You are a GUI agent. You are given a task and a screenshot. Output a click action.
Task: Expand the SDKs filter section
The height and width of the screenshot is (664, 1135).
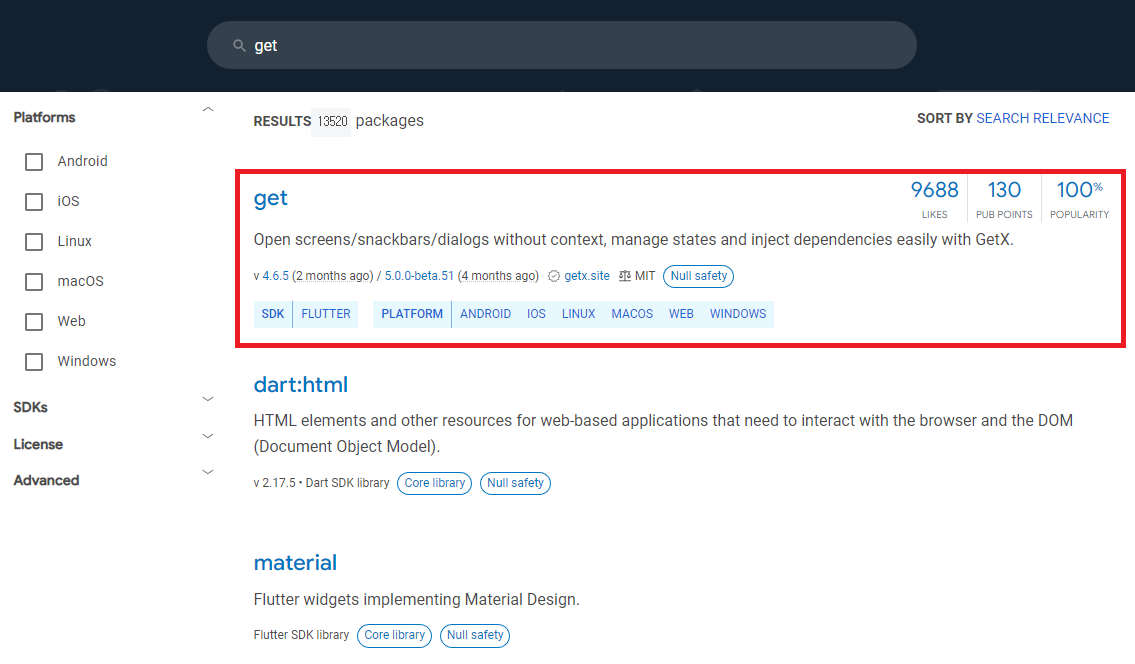tap(208, 399)
